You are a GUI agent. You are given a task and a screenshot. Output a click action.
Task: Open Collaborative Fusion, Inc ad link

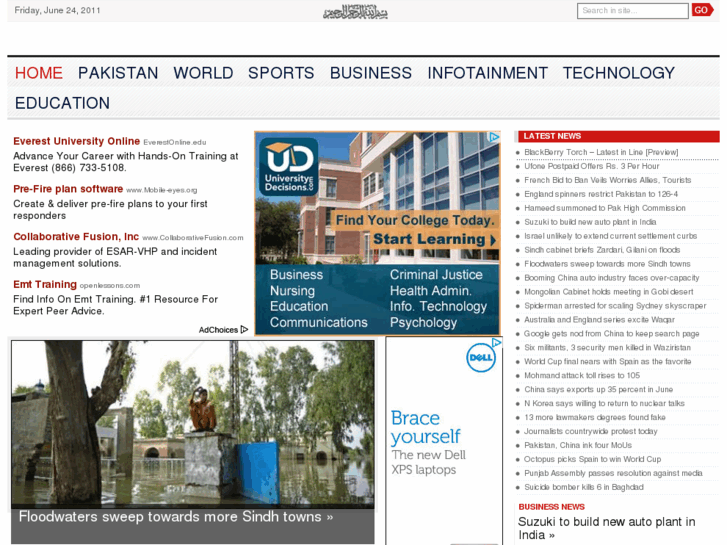coord(76,237)
